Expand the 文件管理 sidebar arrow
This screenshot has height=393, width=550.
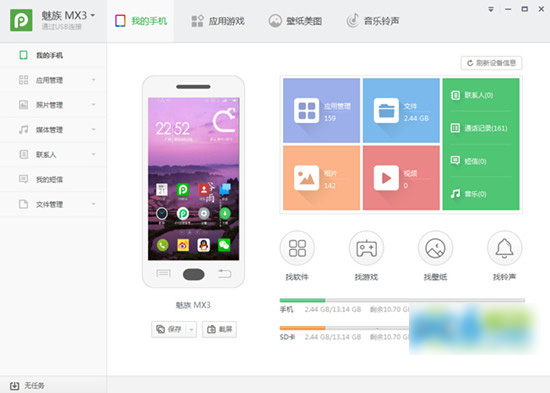[93, 204]
